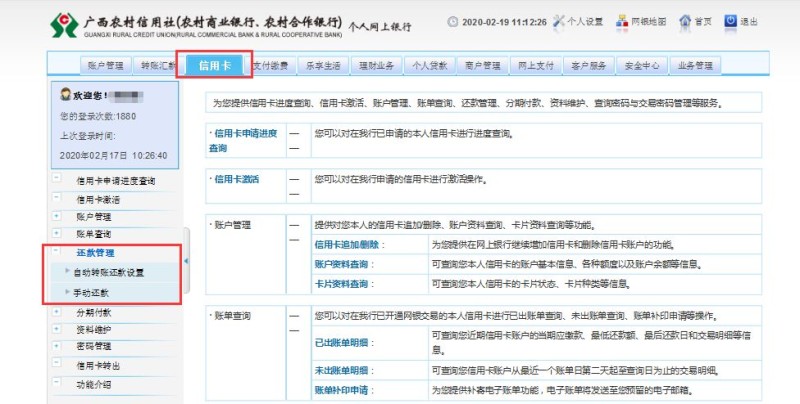The width and height of the screenshot is (800, 404).
Task: Select 账单查询 in the sidebar menu
Action: tap(94, 234)
